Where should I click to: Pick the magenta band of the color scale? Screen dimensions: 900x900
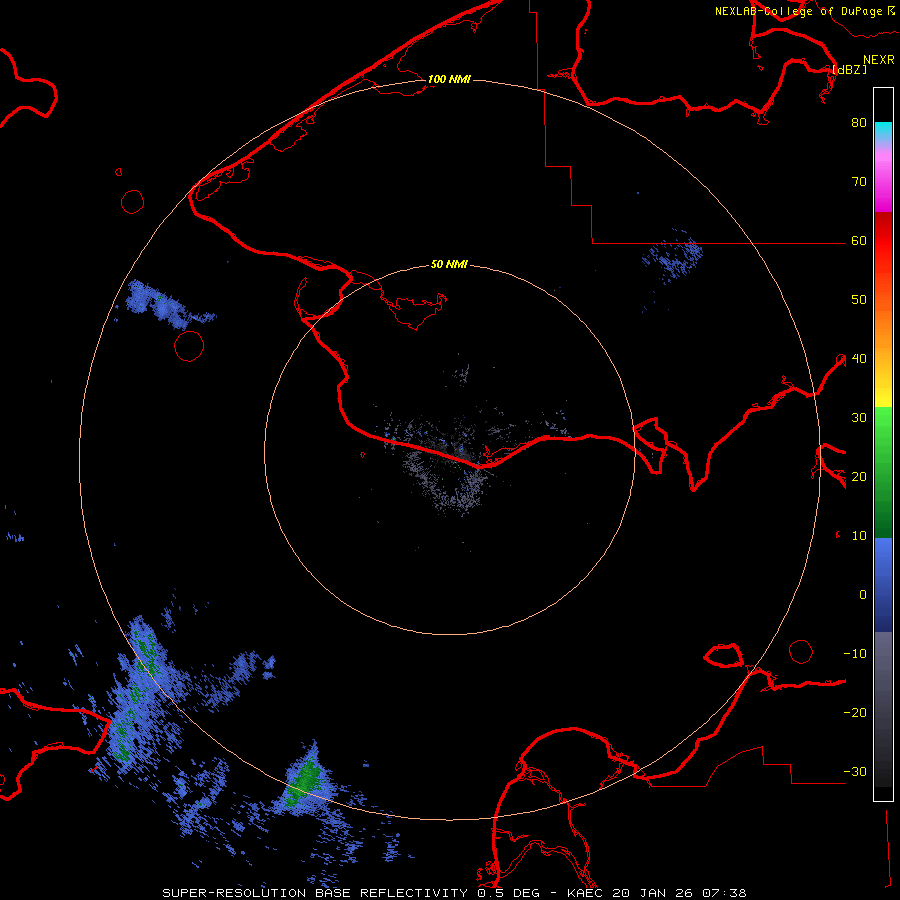pos(883,184)
